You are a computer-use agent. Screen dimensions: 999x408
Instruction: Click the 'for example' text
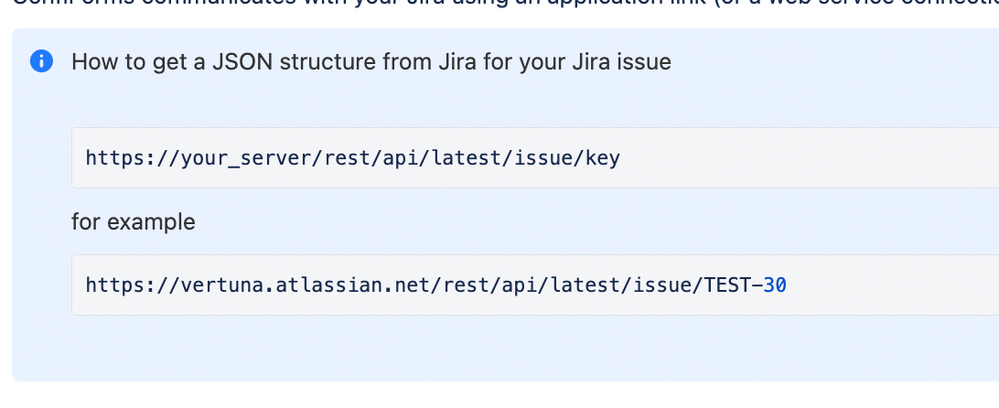tap(133, 222)
